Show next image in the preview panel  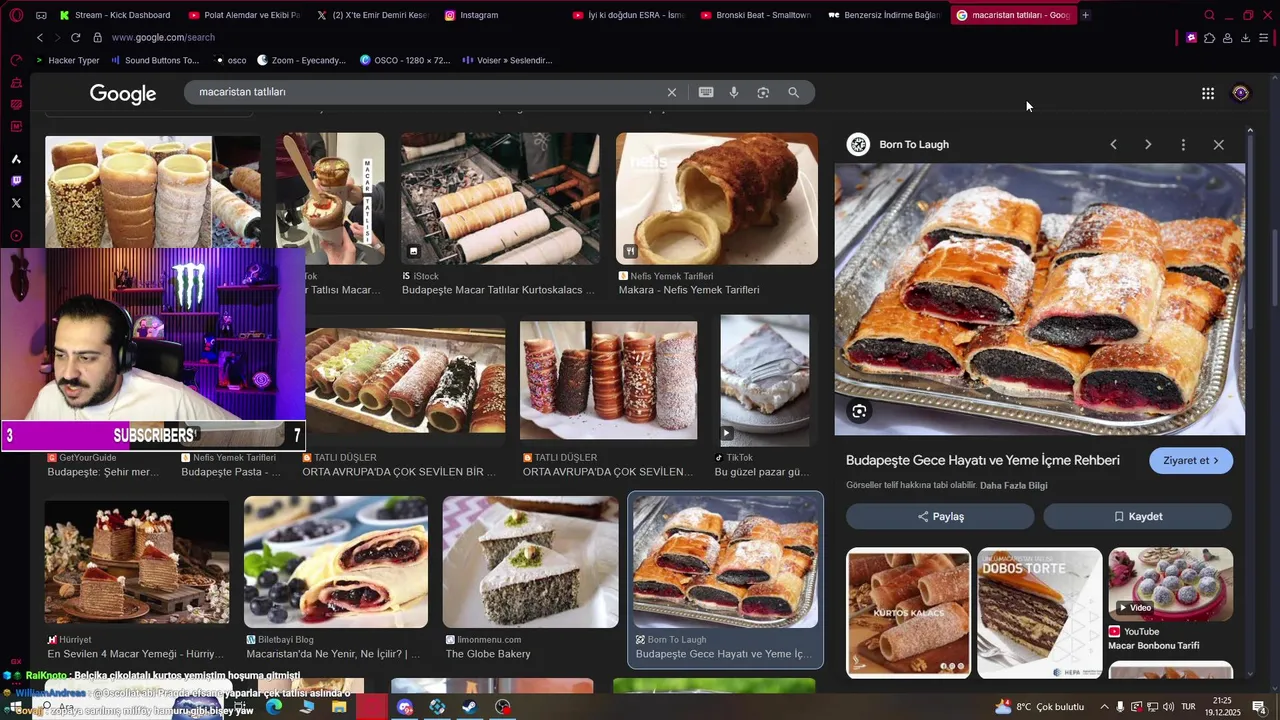(1148, 144)
